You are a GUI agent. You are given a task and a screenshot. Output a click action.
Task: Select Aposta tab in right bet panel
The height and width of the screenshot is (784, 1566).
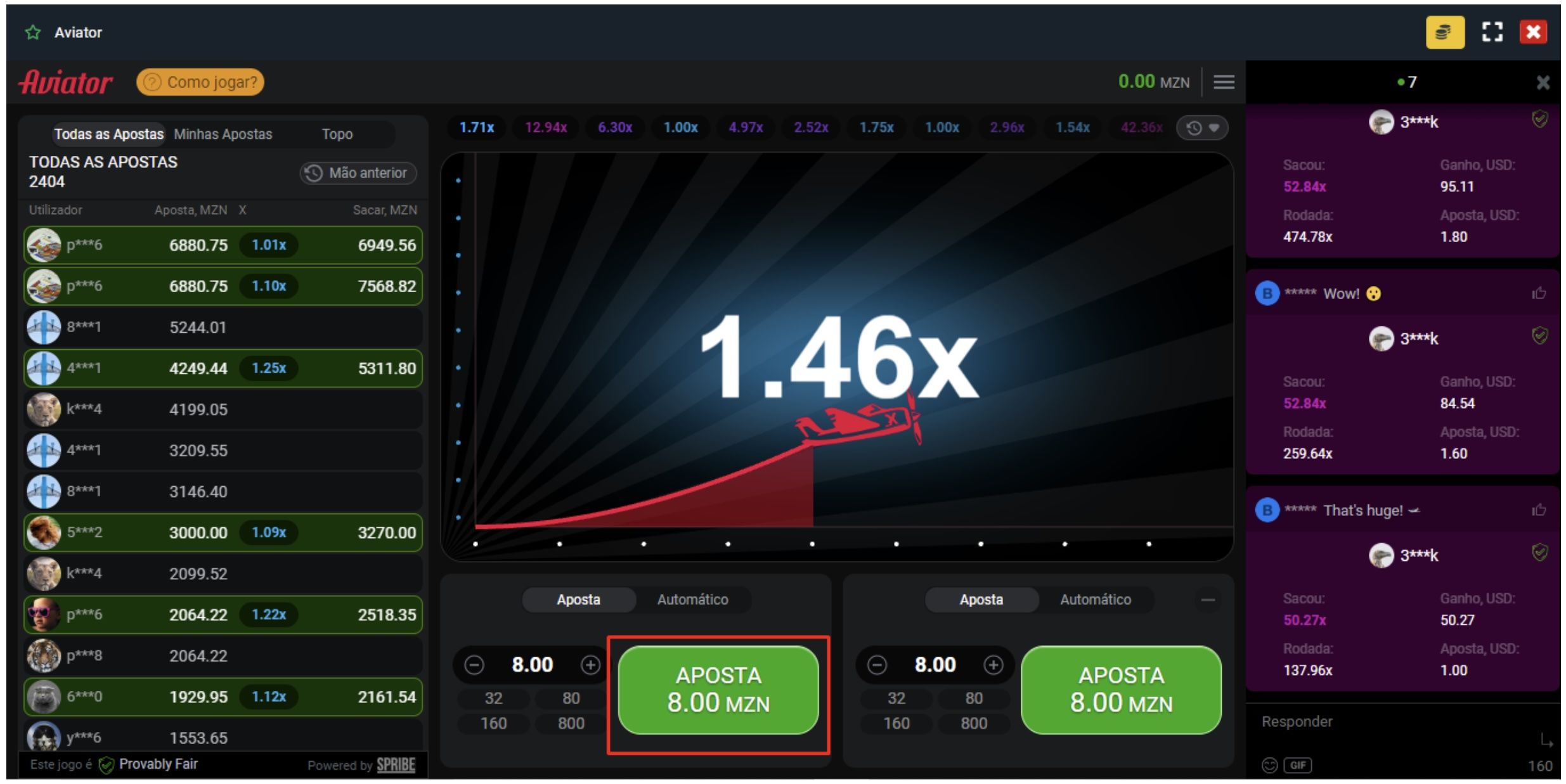click(981, 600)
